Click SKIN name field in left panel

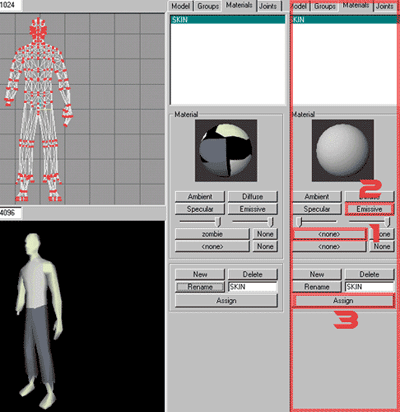253,287
